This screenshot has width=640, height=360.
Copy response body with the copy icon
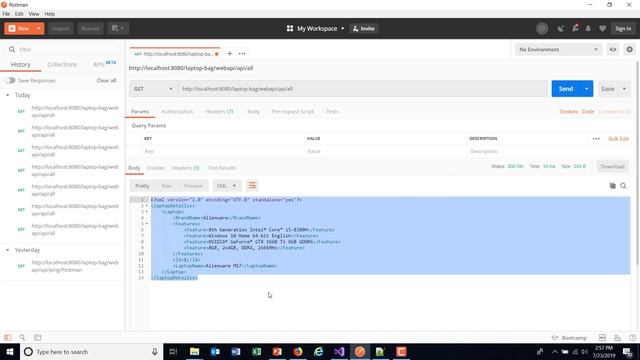613,186
